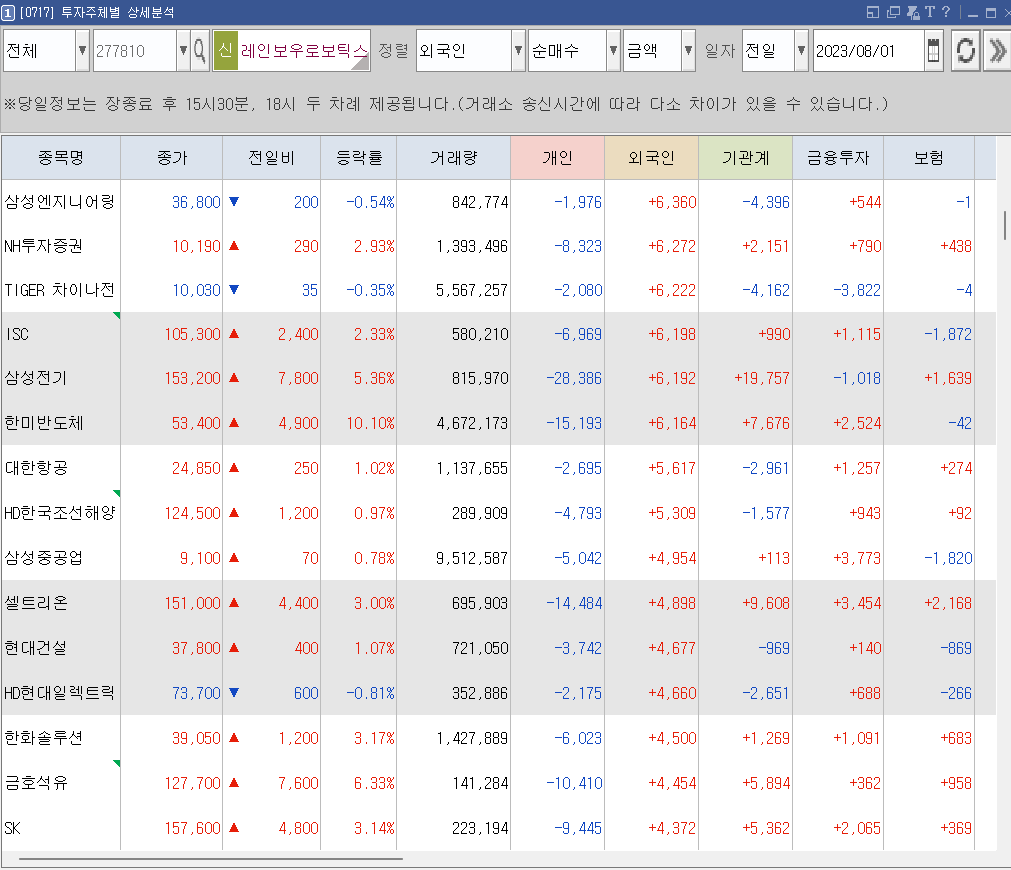Image resolution: width=1011 pixels, height=870 pixels.
Task: Select the 삼성엔지니어링 row name
Action: coord(59,202)
